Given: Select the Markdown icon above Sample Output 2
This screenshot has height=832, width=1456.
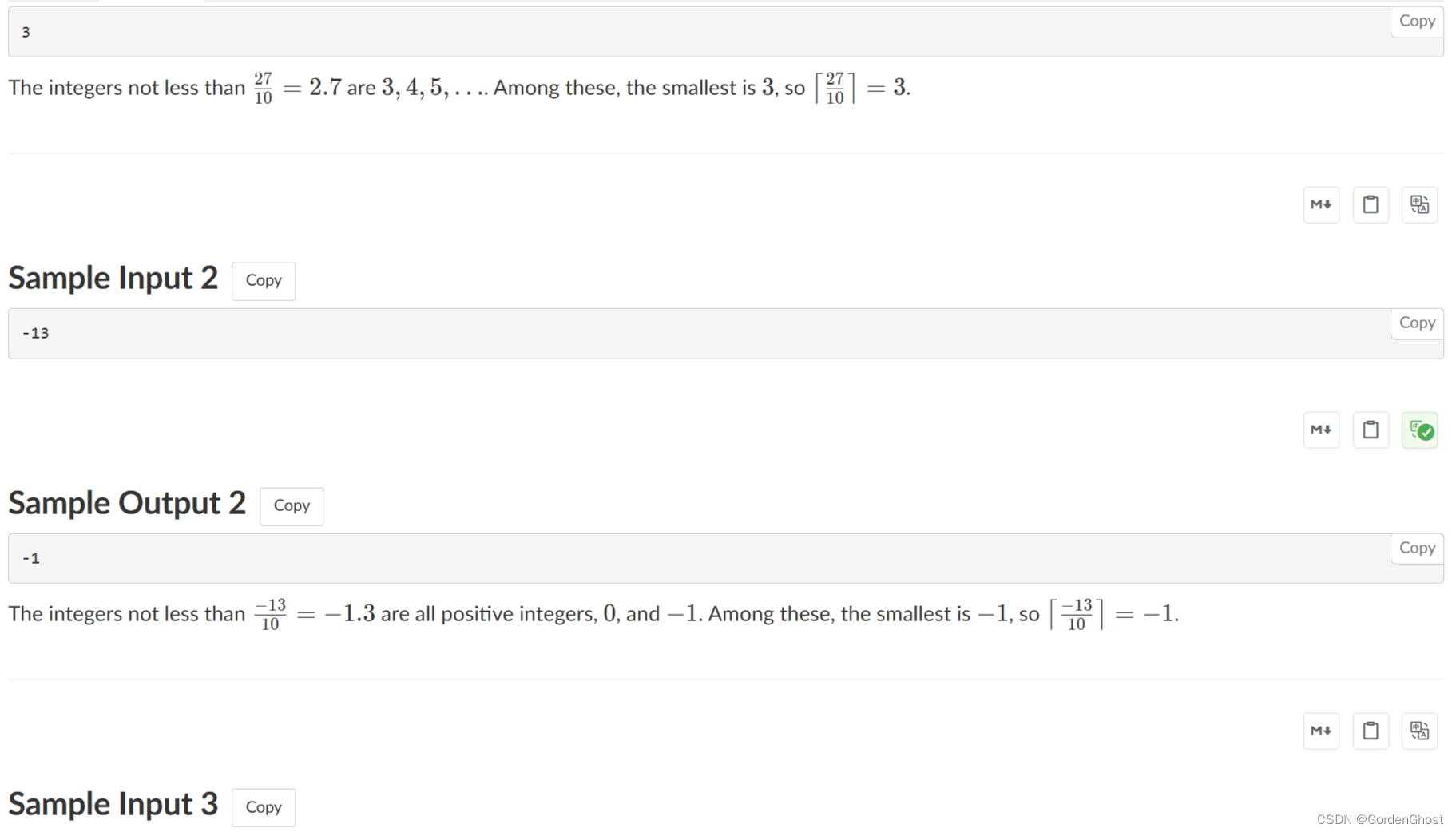Looking at the screenshot, I should [1320, 430].
